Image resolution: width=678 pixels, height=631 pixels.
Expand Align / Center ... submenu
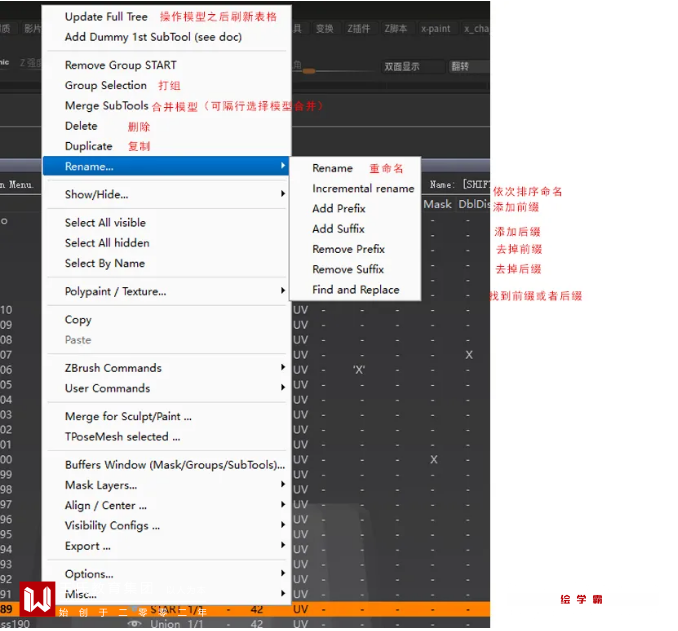pos(166,506)
